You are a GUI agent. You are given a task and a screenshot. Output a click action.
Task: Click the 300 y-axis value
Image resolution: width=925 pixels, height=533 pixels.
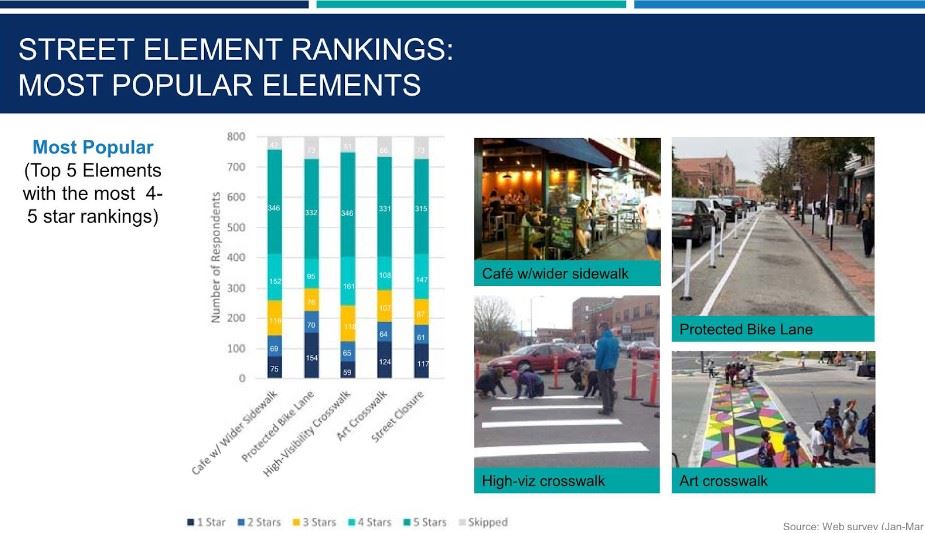point(236,288)
